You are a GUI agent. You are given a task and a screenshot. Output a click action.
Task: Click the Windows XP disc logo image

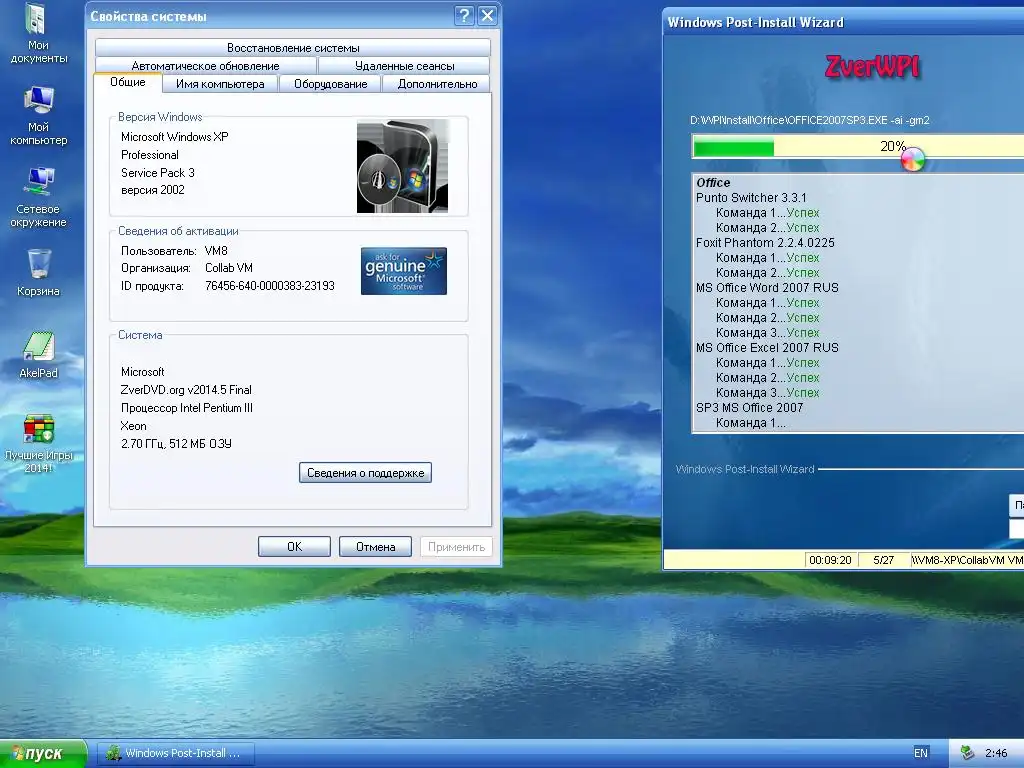pyautogui.click(x=402, y=166)
